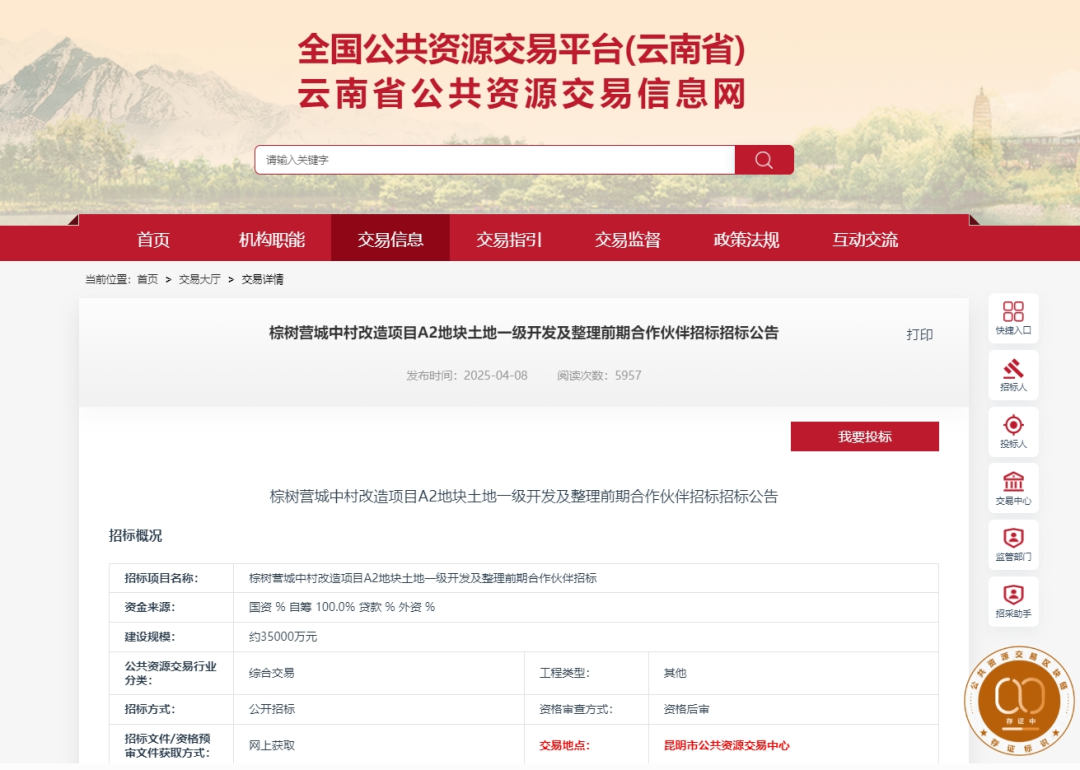The width and height of the screenshot is (1080, 770).
Task: Open the 快捷入口 quick access panel
Action: [x=1013, y=316]
